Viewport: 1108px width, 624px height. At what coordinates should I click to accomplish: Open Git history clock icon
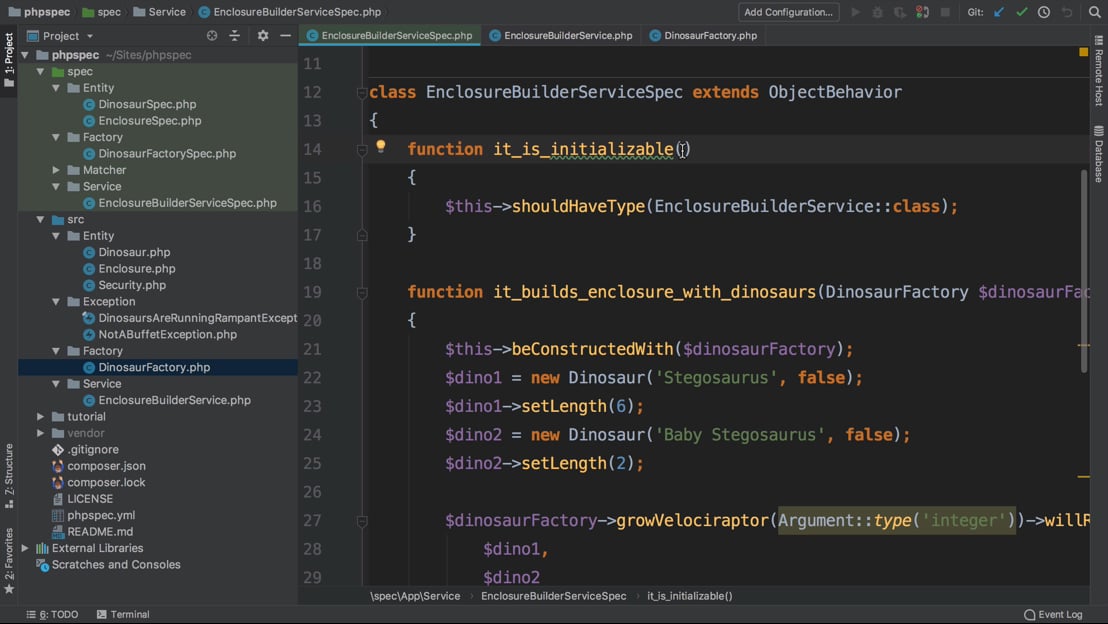(1044, 12)
